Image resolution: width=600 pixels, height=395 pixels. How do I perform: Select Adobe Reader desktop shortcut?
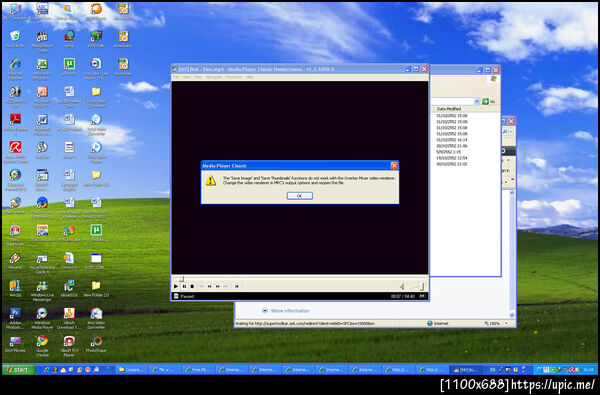click(x=15, y=125)
